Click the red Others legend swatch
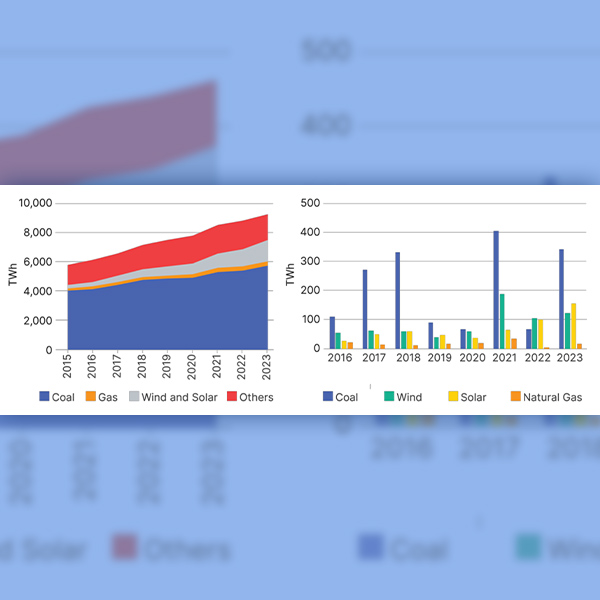This screenshot has height=600, width=600. pyautogui.click(x=232, y=397)
